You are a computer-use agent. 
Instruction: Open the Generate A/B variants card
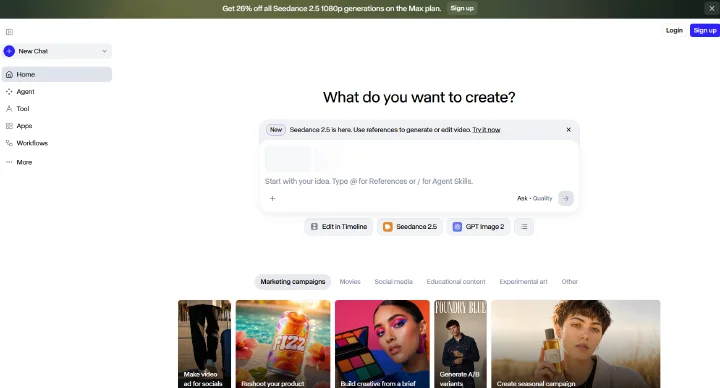[x=461, y=344]
